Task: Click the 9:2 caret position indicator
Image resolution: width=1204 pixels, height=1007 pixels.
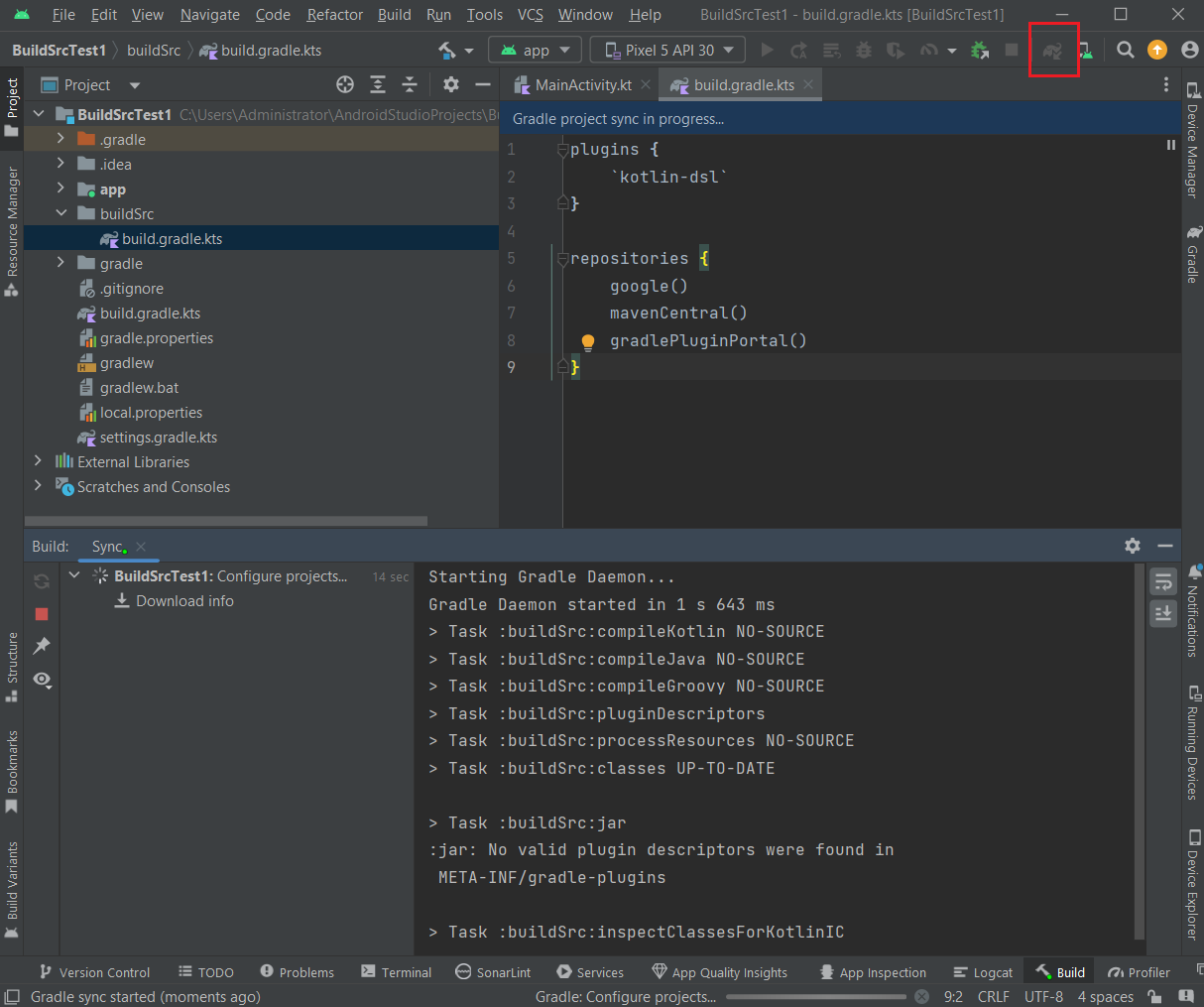Action: pos(953,996)
